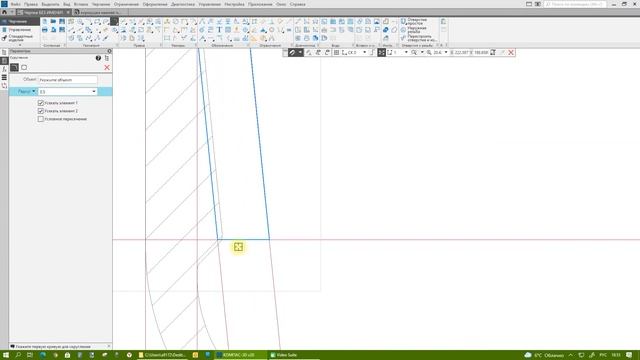
Task: Open the Explorer taskbar window C:\Users
Action: (x=163, y=355)
